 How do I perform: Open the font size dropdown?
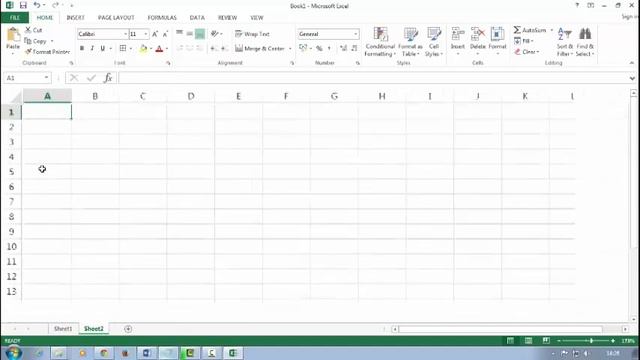click(x=146, y=34)
